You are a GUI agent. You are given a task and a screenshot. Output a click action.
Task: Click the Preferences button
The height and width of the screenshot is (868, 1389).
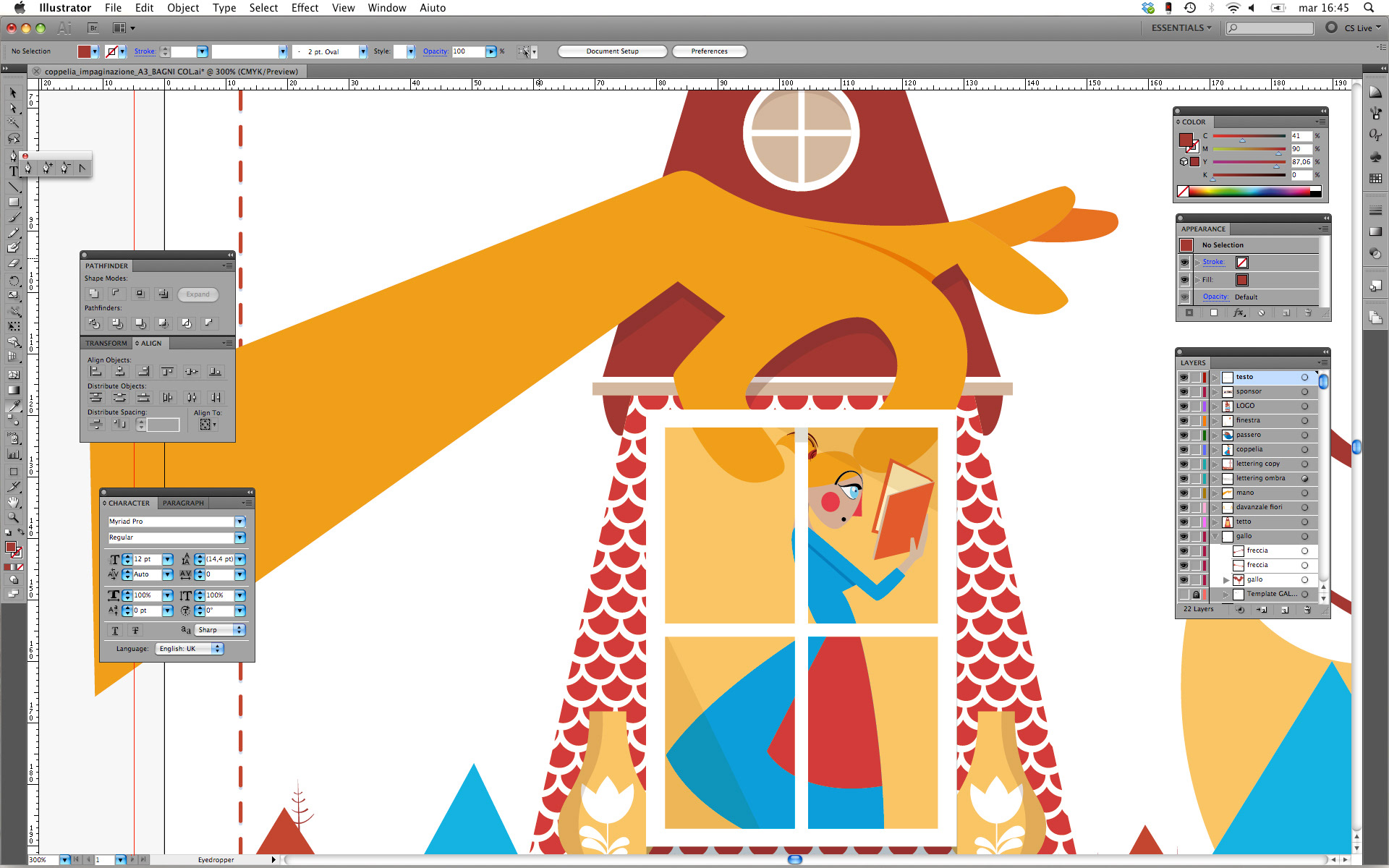709,51
